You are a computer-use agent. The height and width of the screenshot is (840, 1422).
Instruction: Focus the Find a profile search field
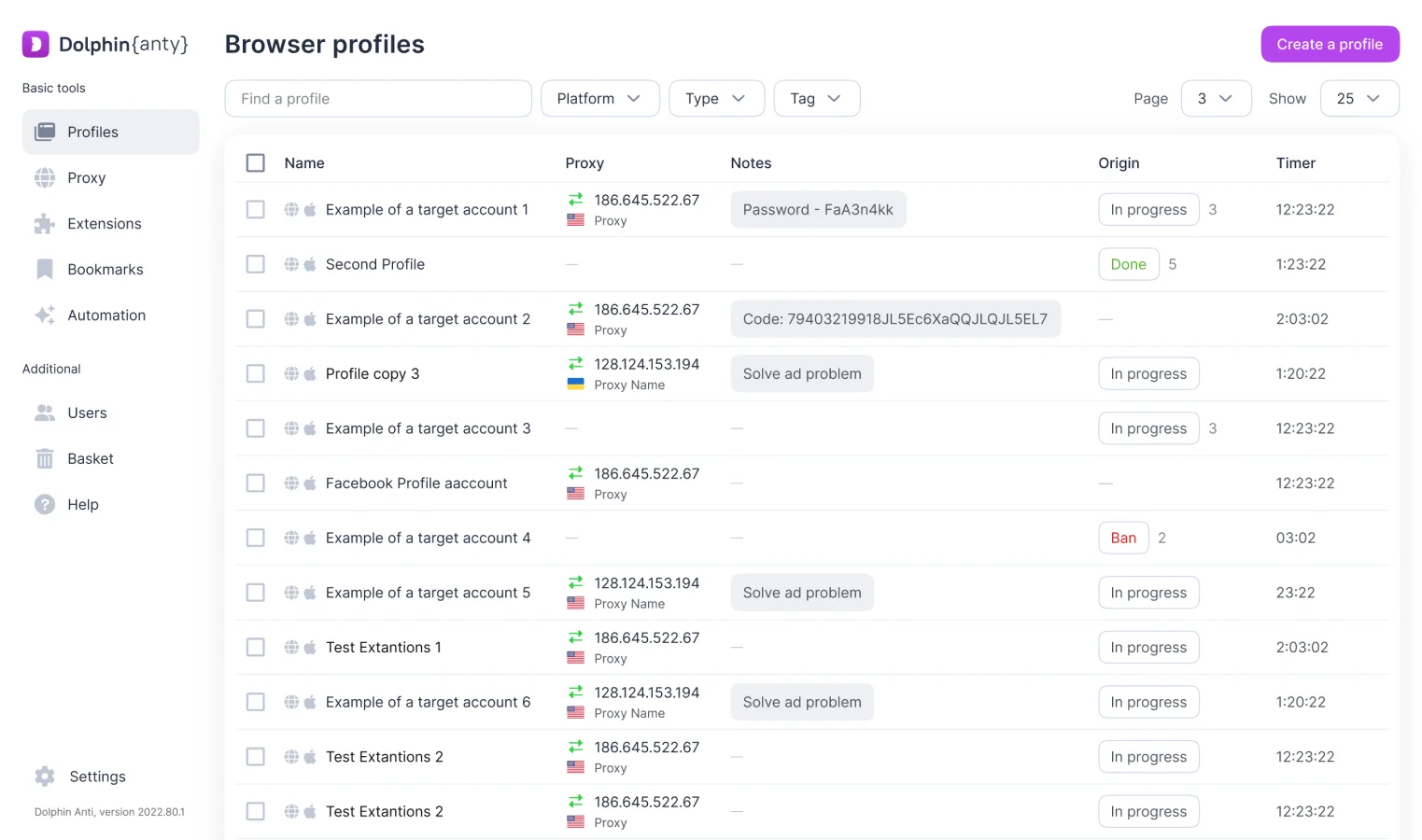coord(378,99)
